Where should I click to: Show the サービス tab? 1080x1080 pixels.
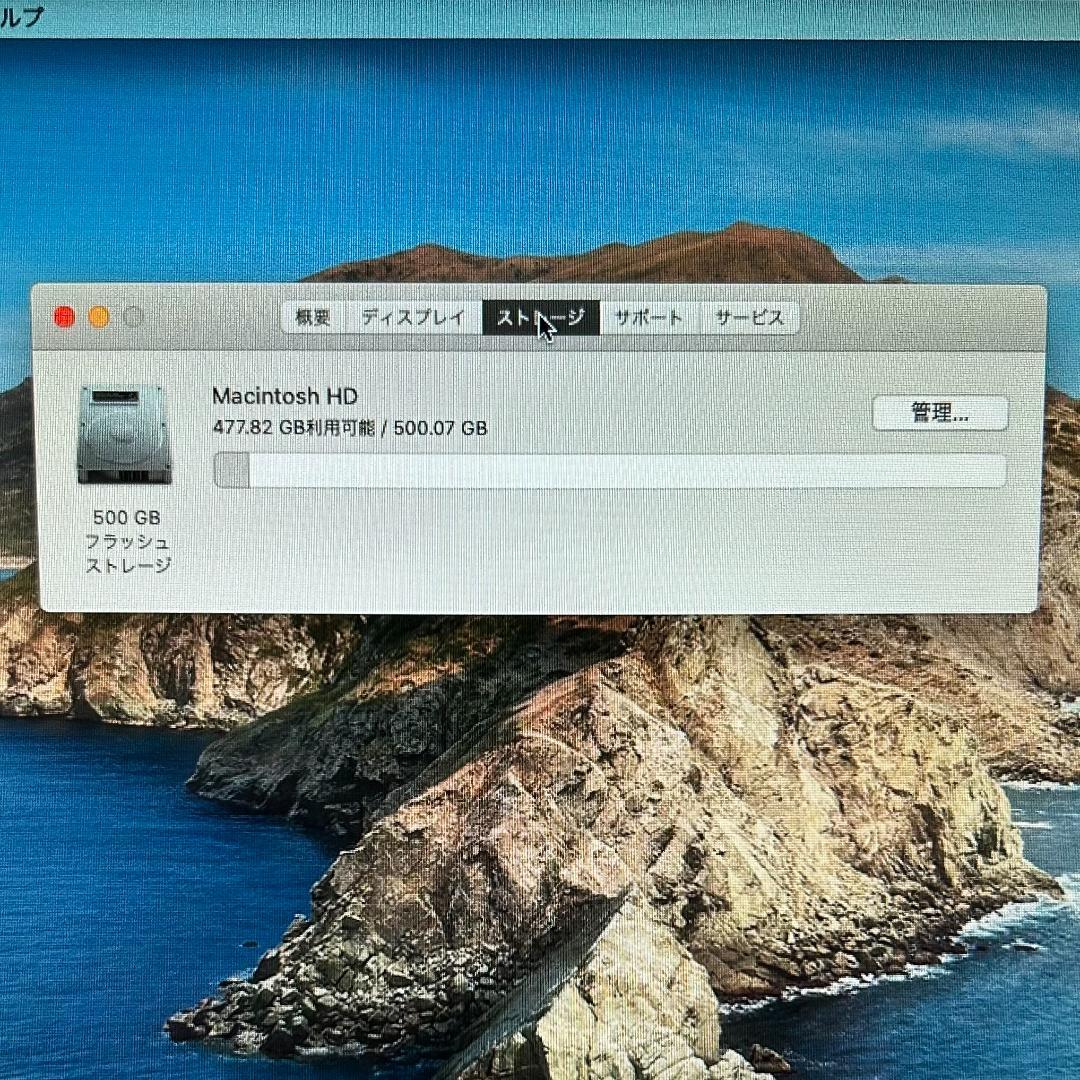[748, 318]
